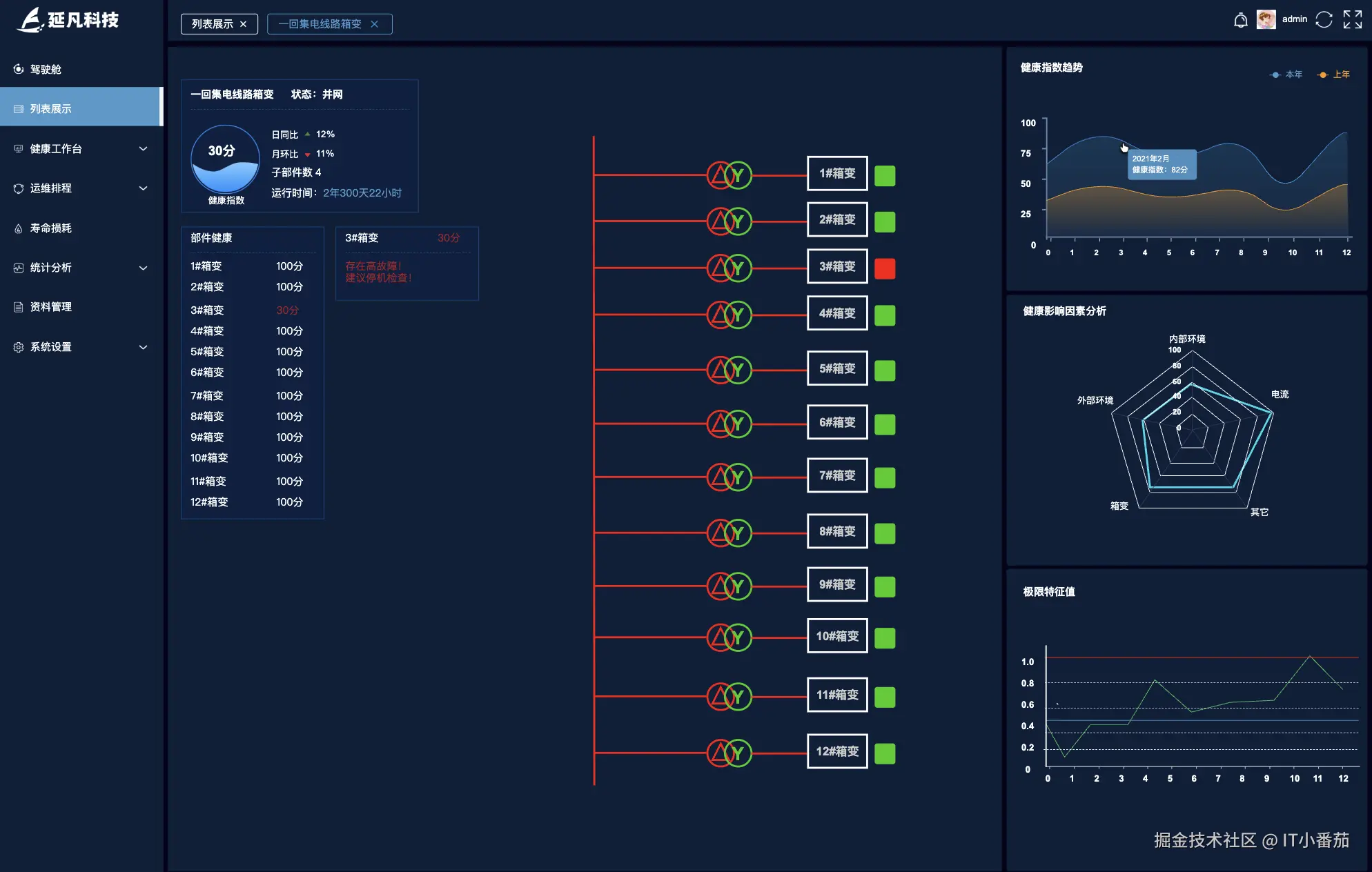1372x872 pixels.
Task: Click the 寿命损耗 flame icon
Action: pyautogui.click(x=19, y=228)
